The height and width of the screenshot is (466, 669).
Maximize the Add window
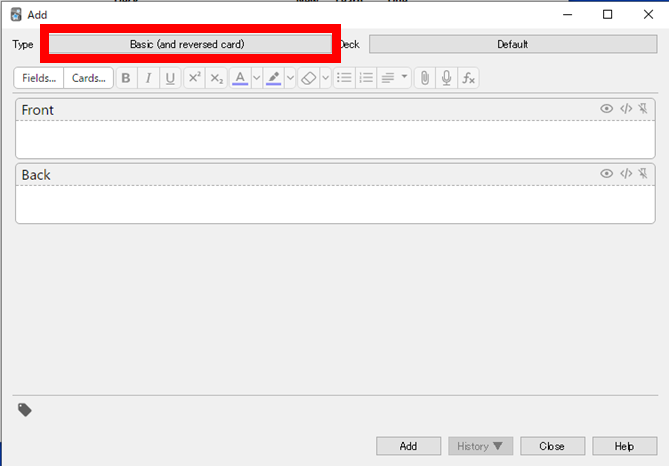[x=608, y=15]
